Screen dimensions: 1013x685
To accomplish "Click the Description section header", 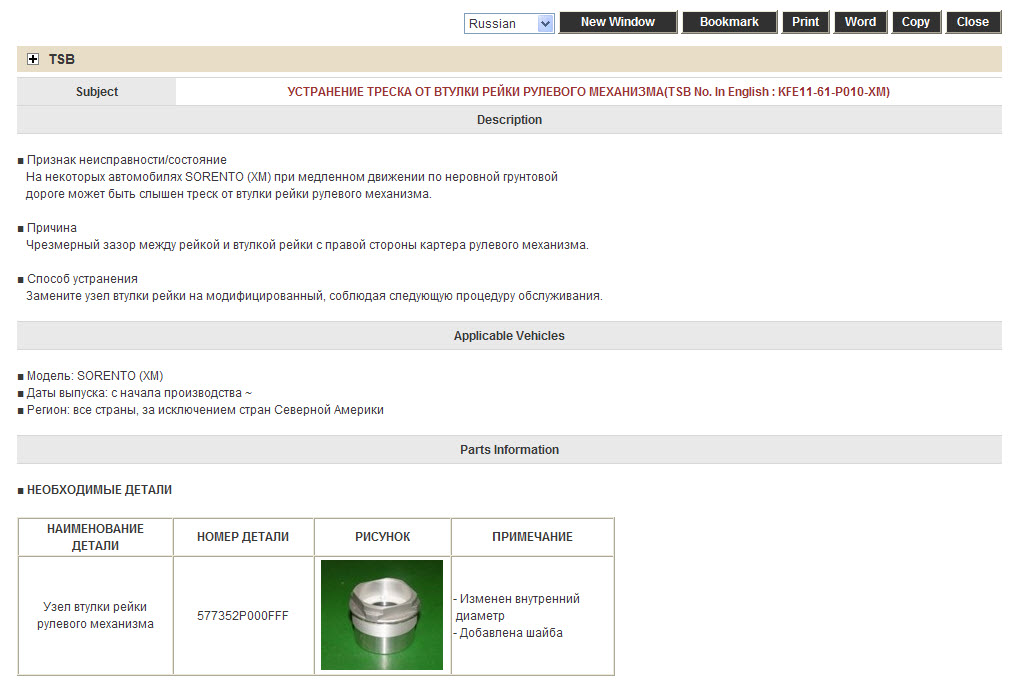I will coord(509,120).
